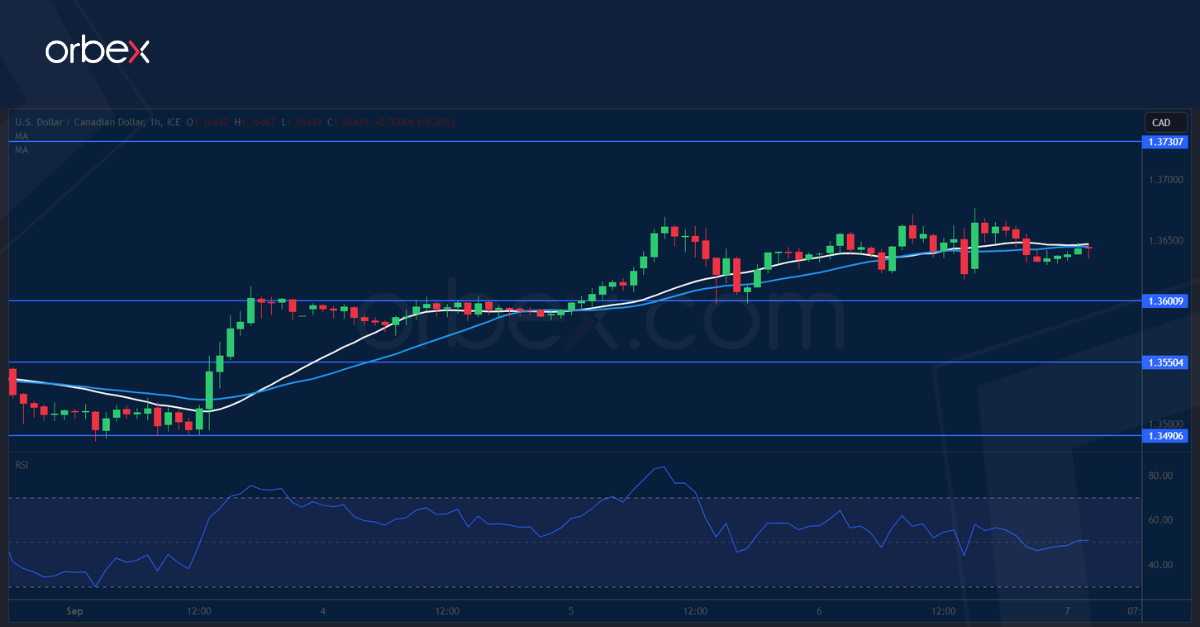Click the high price value H in header
The width and height of the screenshot is (1200, 627).
point(254,122)
